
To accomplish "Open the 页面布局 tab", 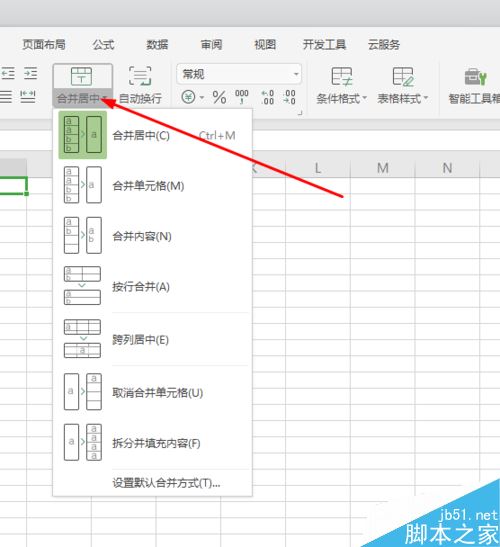I will click(44, 45).
